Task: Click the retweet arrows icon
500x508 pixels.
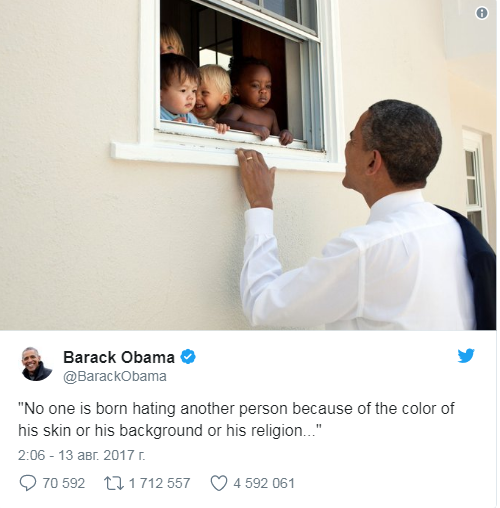Action: (114, 483)
